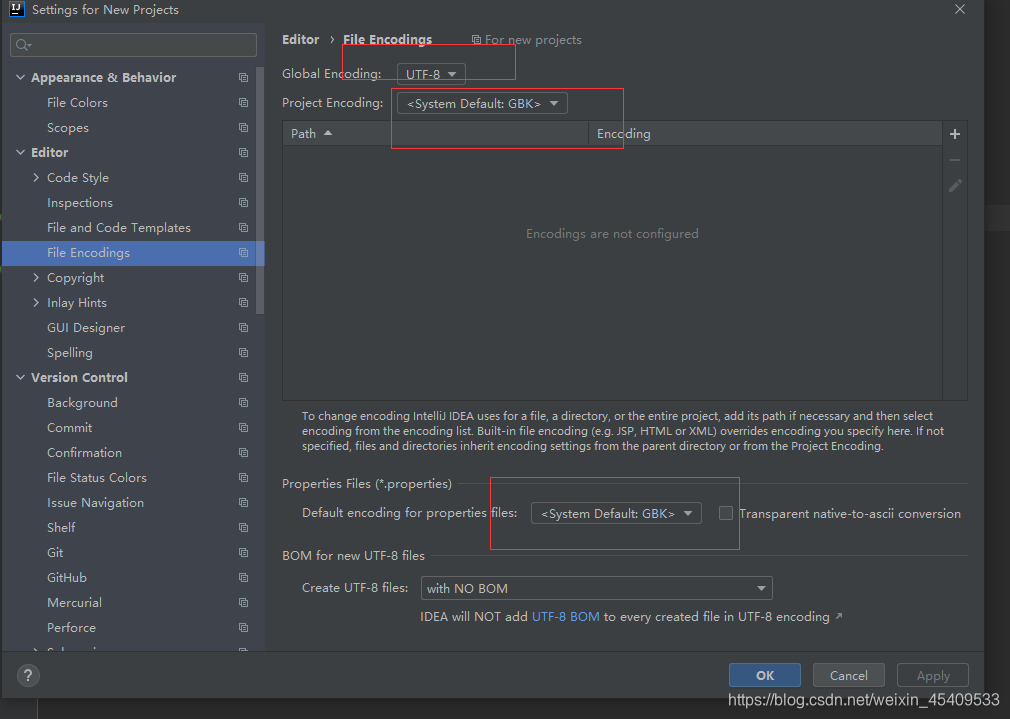
Task: Click the settings tree scrollbar
Action: 260,190
